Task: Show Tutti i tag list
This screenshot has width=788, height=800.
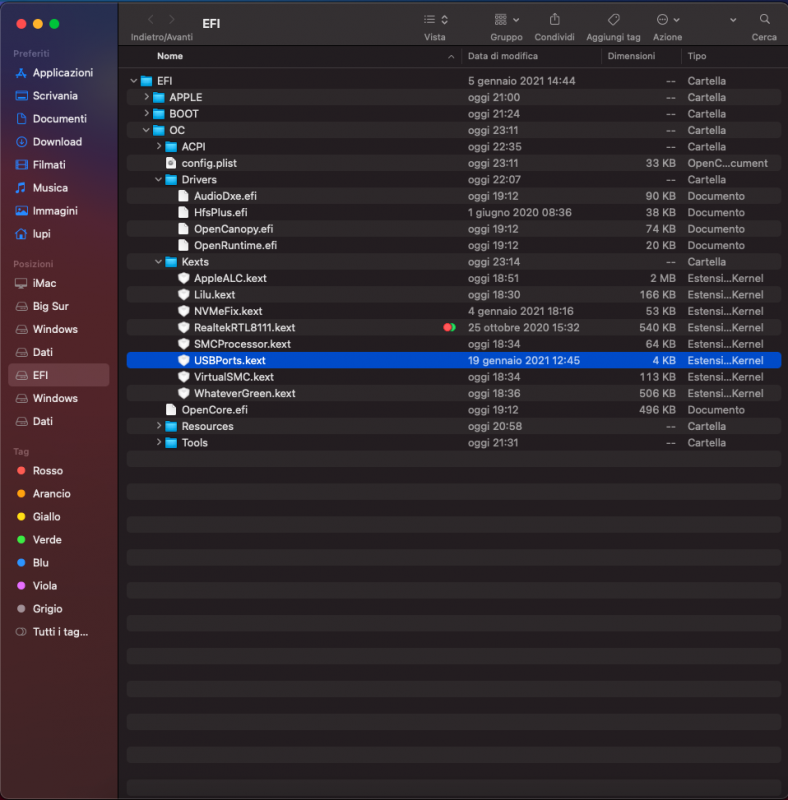Action: coord(59,632)
